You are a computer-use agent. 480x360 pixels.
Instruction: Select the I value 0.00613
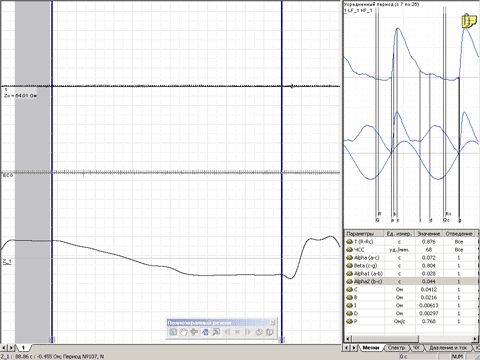429,305
